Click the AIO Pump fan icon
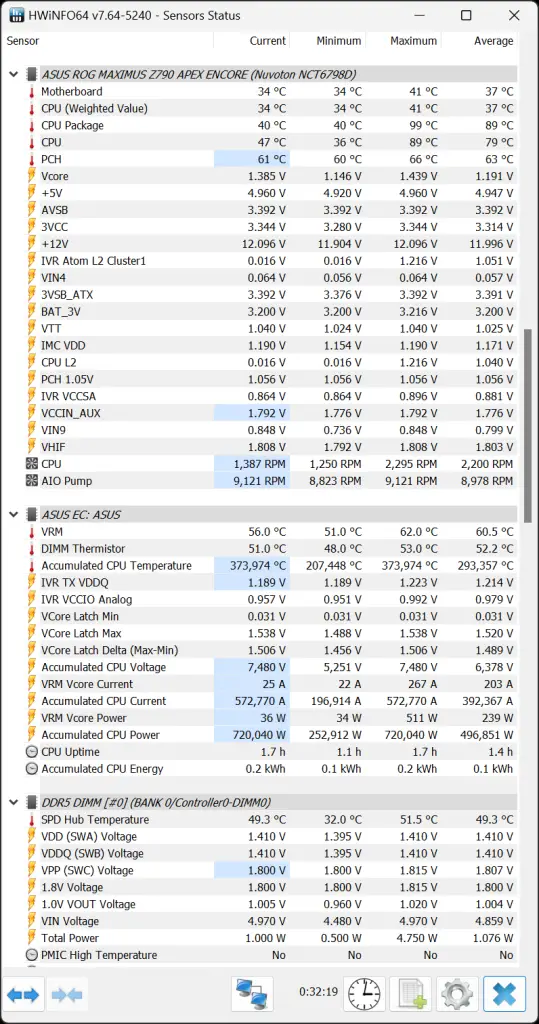Screen dimensions: 539x1024 point(31,481)
